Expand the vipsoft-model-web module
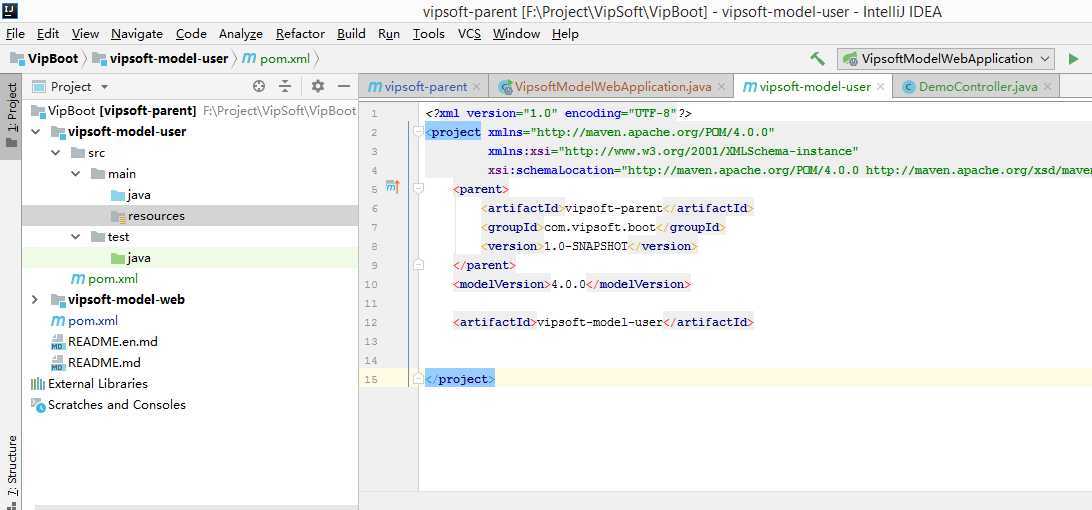 [x=35, y=300]
